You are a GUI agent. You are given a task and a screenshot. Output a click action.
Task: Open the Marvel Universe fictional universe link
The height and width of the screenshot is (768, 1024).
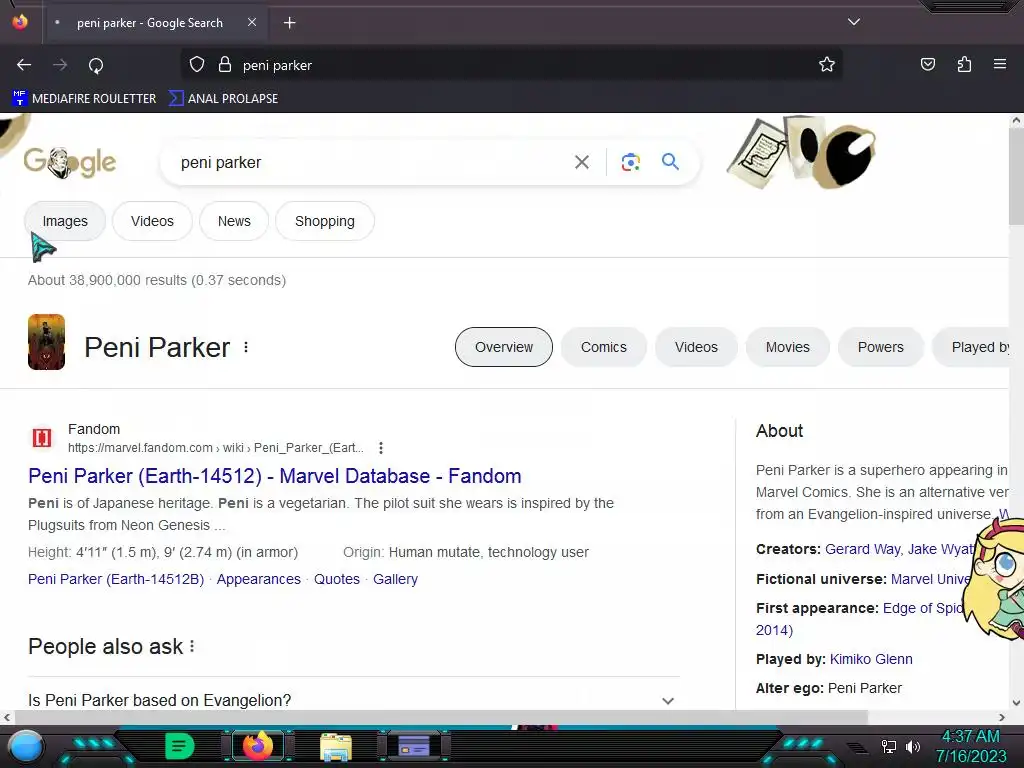(x=931, y=579)
